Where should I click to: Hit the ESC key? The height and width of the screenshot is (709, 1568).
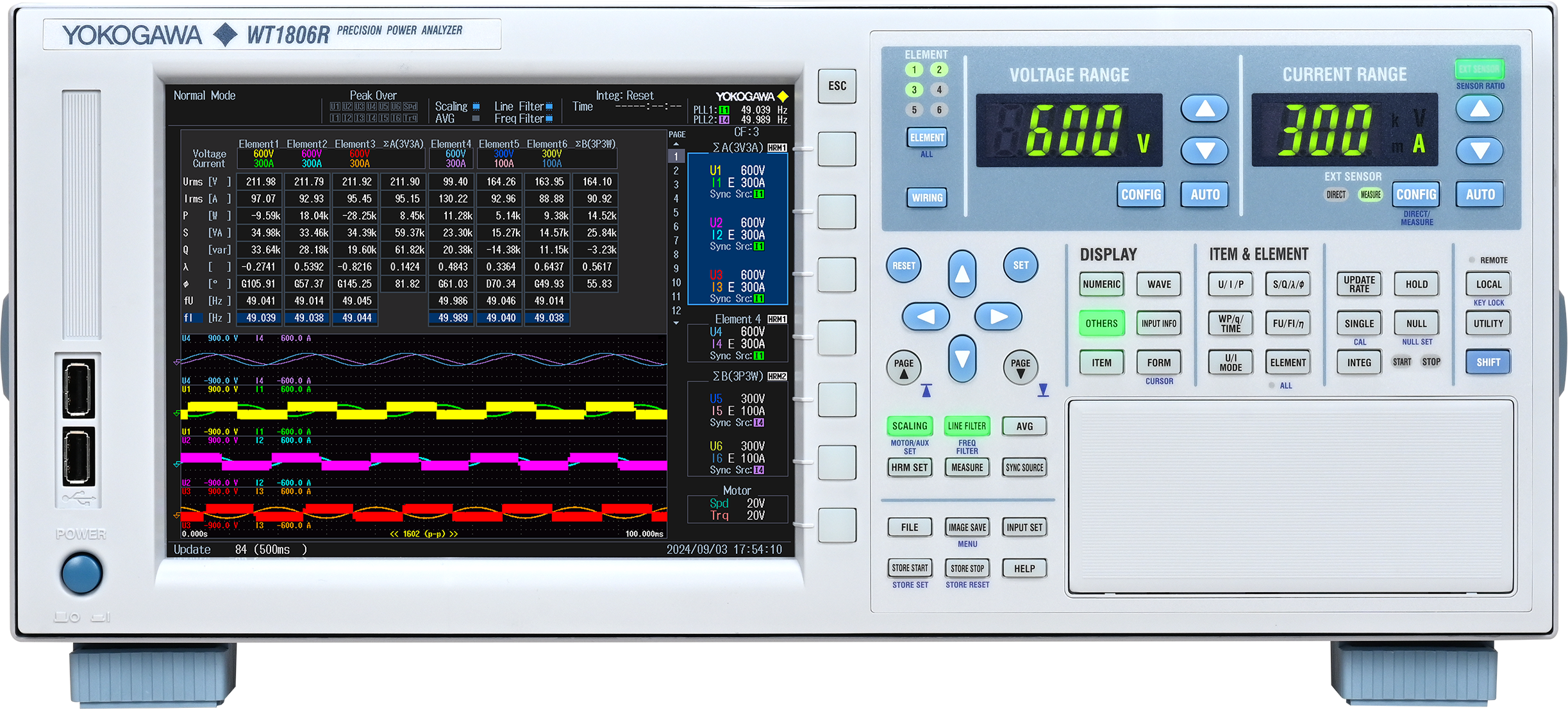837,86
